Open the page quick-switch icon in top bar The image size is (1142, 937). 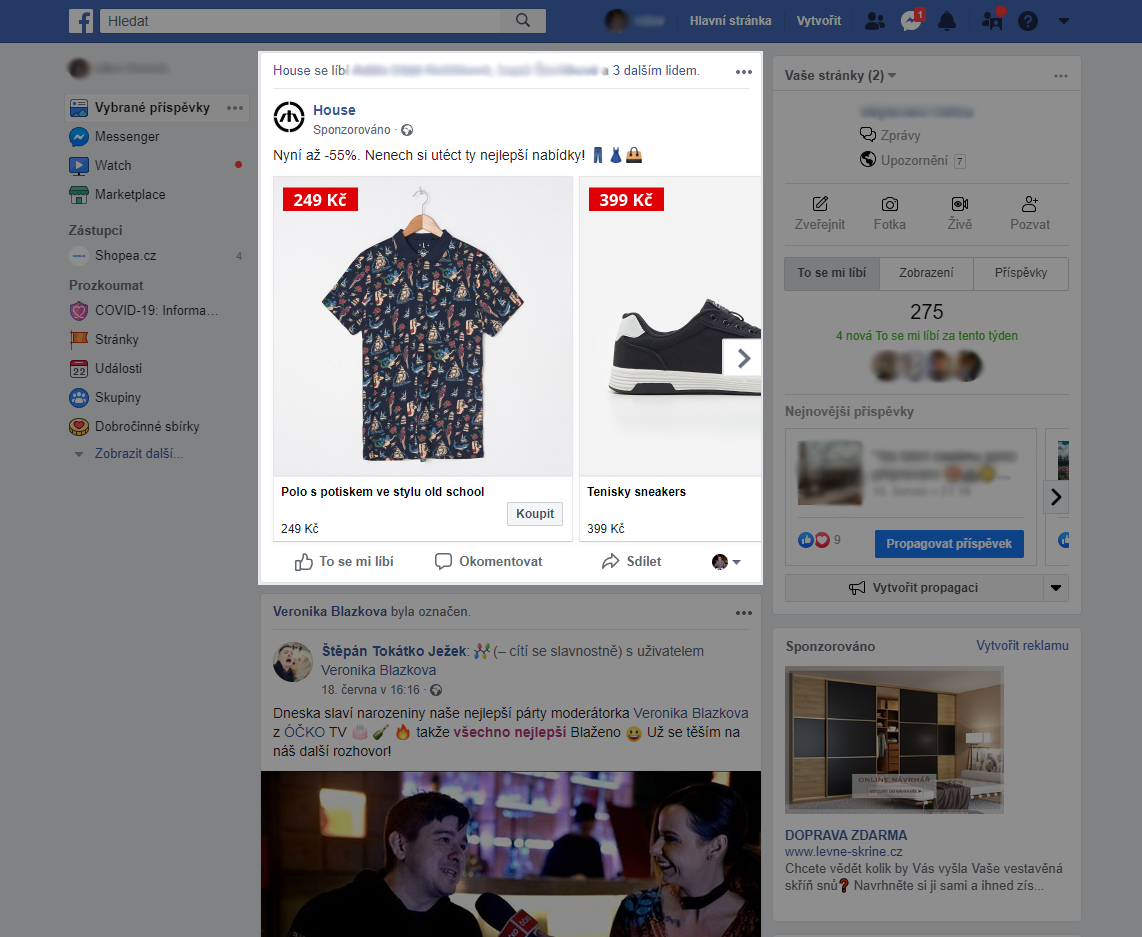coord(993,20)
